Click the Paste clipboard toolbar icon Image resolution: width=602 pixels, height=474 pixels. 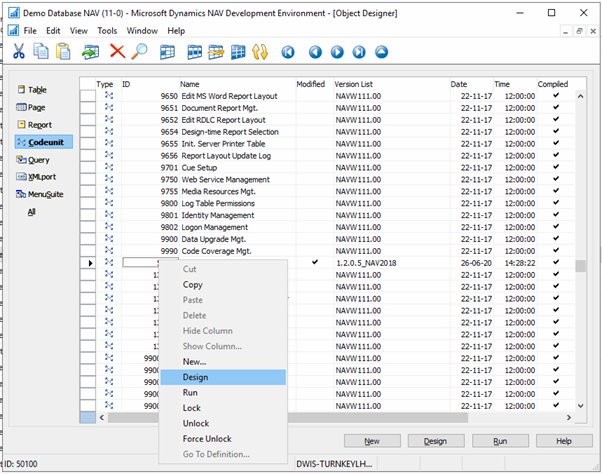pos(63,51)
